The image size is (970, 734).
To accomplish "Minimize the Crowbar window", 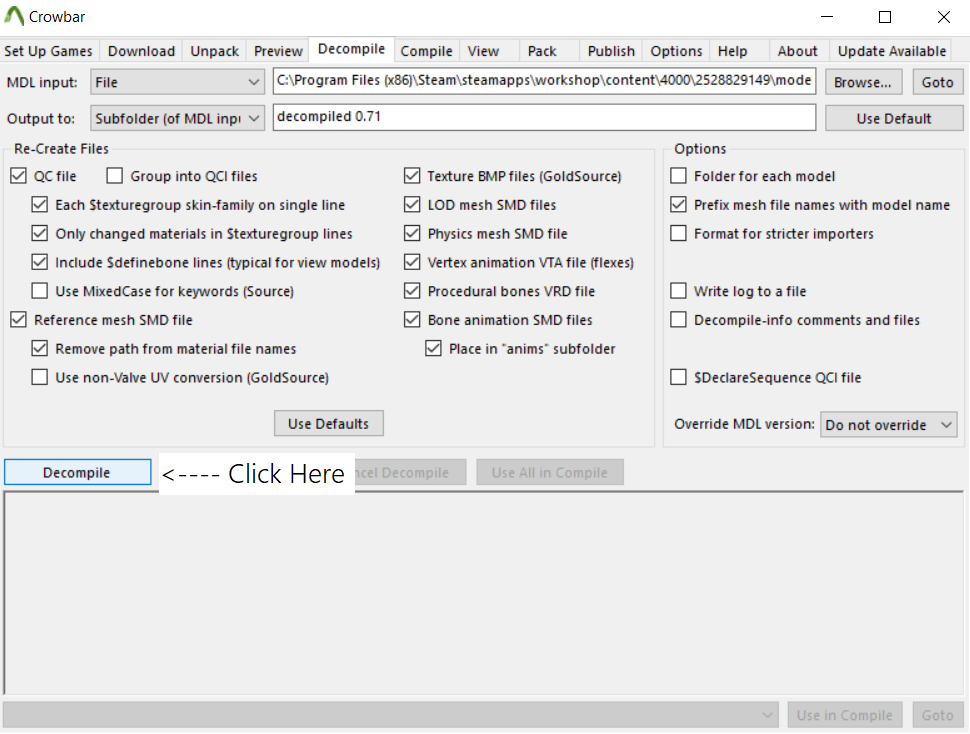I will (x=827, y=17).
